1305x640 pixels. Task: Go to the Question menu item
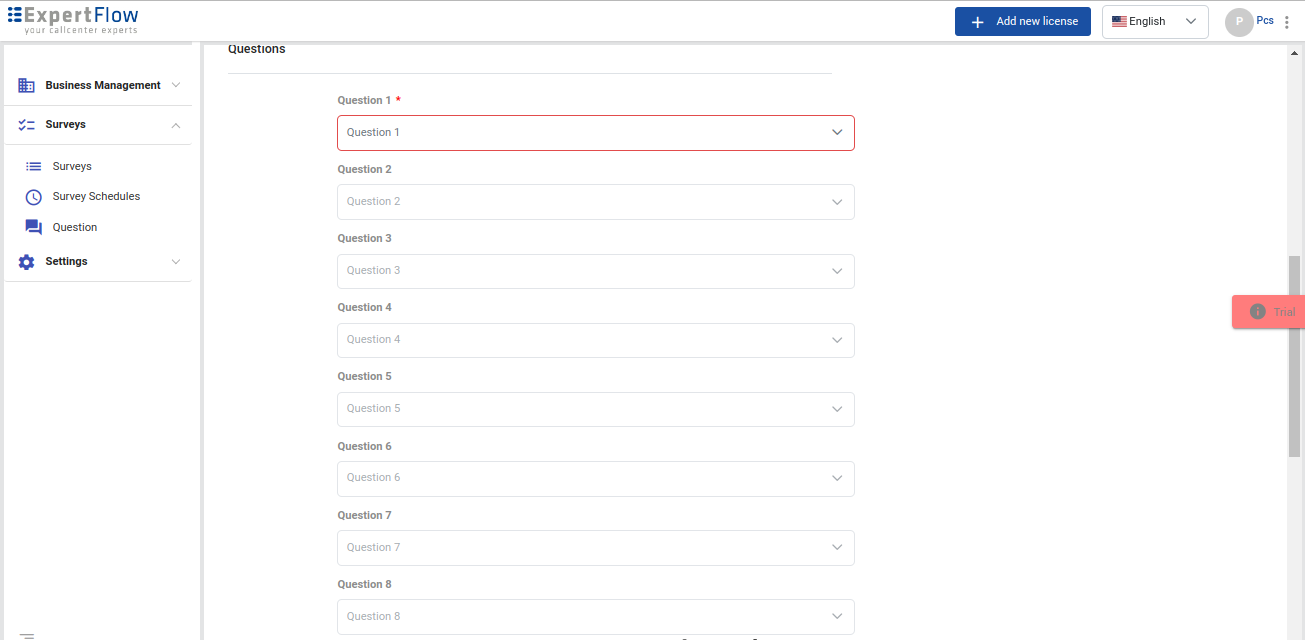[x=75, y=228]
